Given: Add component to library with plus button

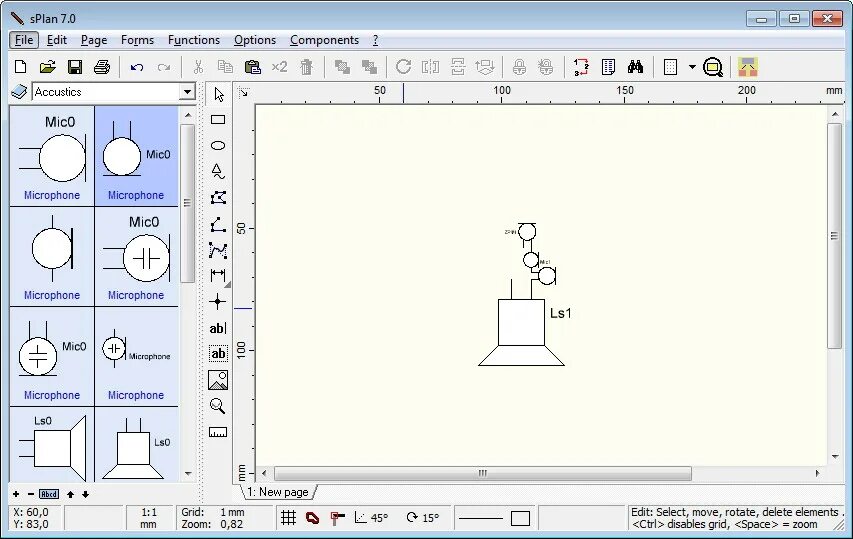Looking at the screenshot, I should point(16,494).
